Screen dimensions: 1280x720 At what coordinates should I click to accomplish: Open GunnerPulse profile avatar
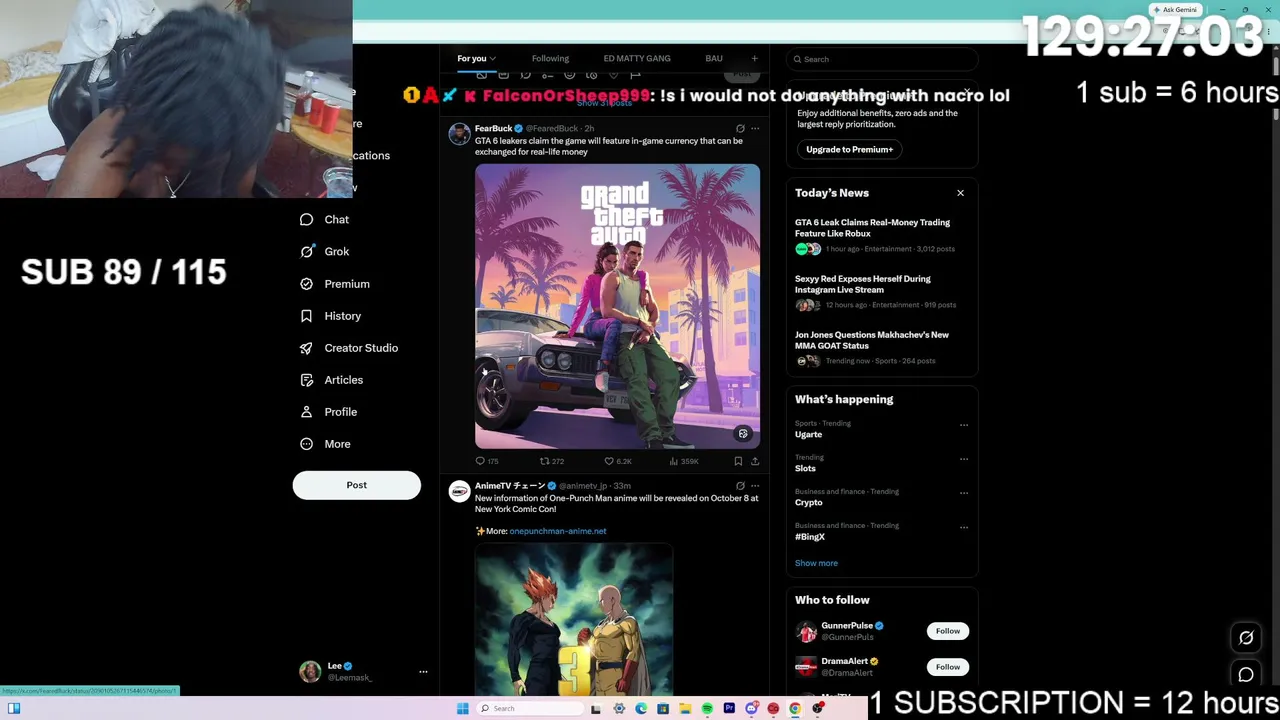[806, 631]
